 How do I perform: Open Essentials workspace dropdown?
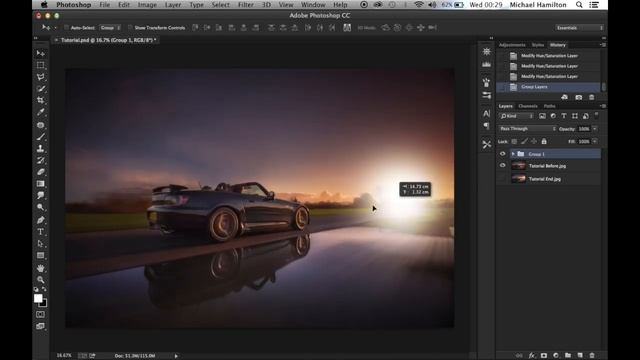[579, 28]
